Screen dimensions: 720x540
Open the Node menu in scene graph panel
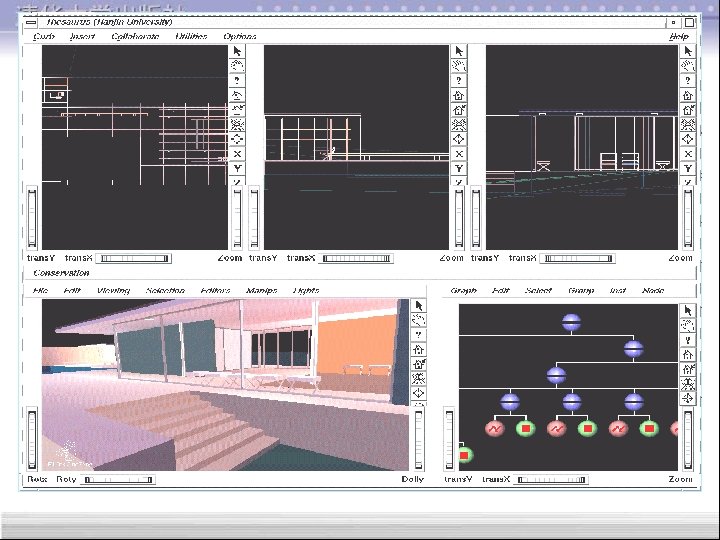point(653,290)
